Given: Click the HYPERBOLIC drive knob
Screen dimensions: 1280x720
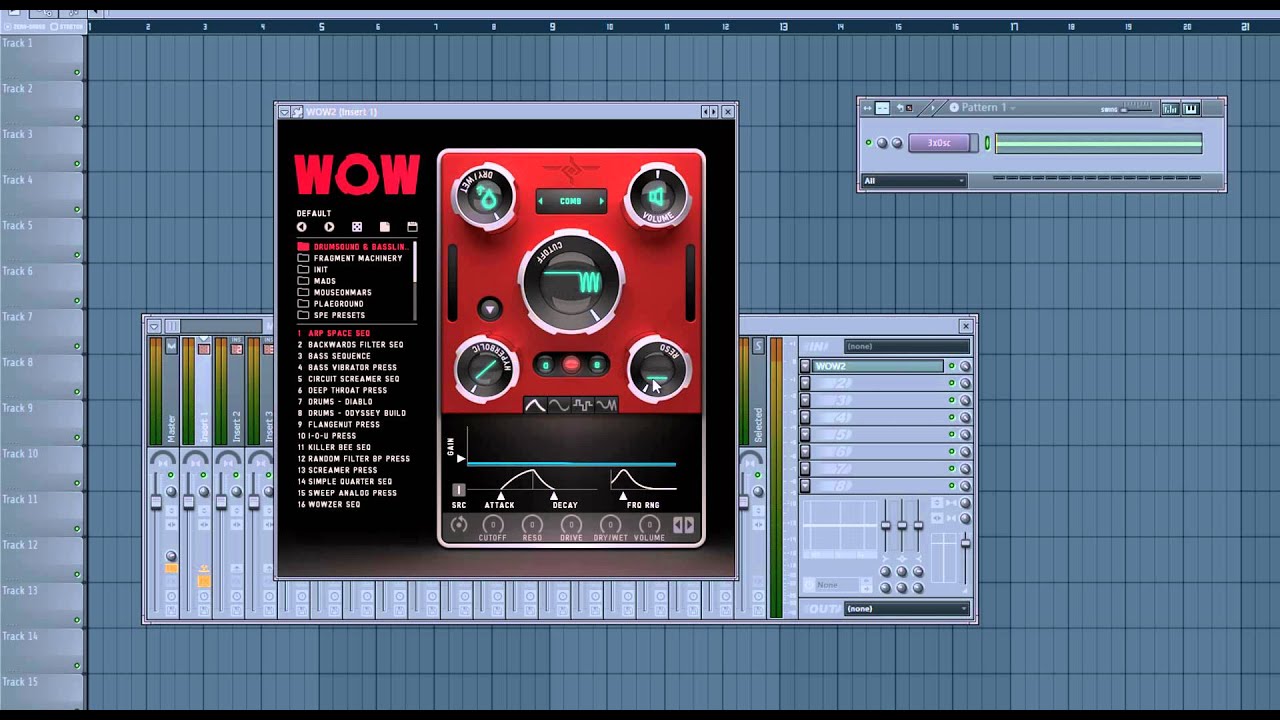Looking at the screenshot, I should 486,369.
